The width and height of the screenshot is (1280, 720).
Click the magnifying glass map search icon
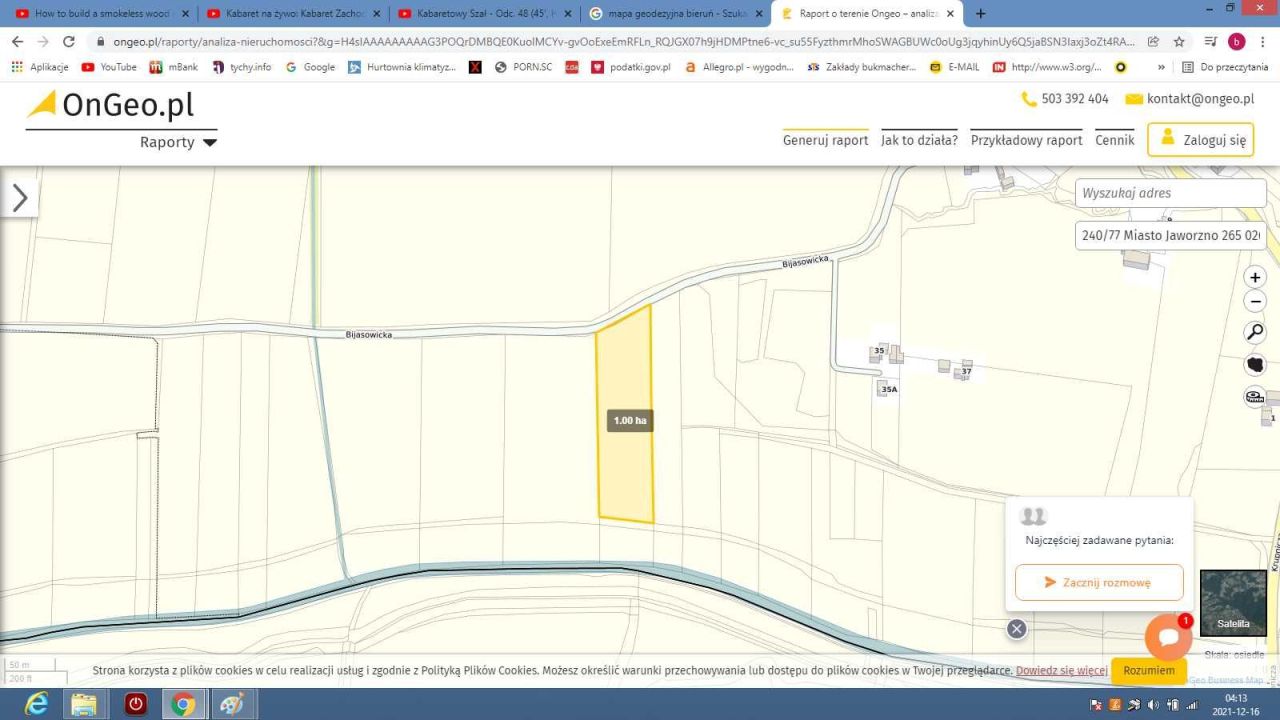(x=1255, y=332)
